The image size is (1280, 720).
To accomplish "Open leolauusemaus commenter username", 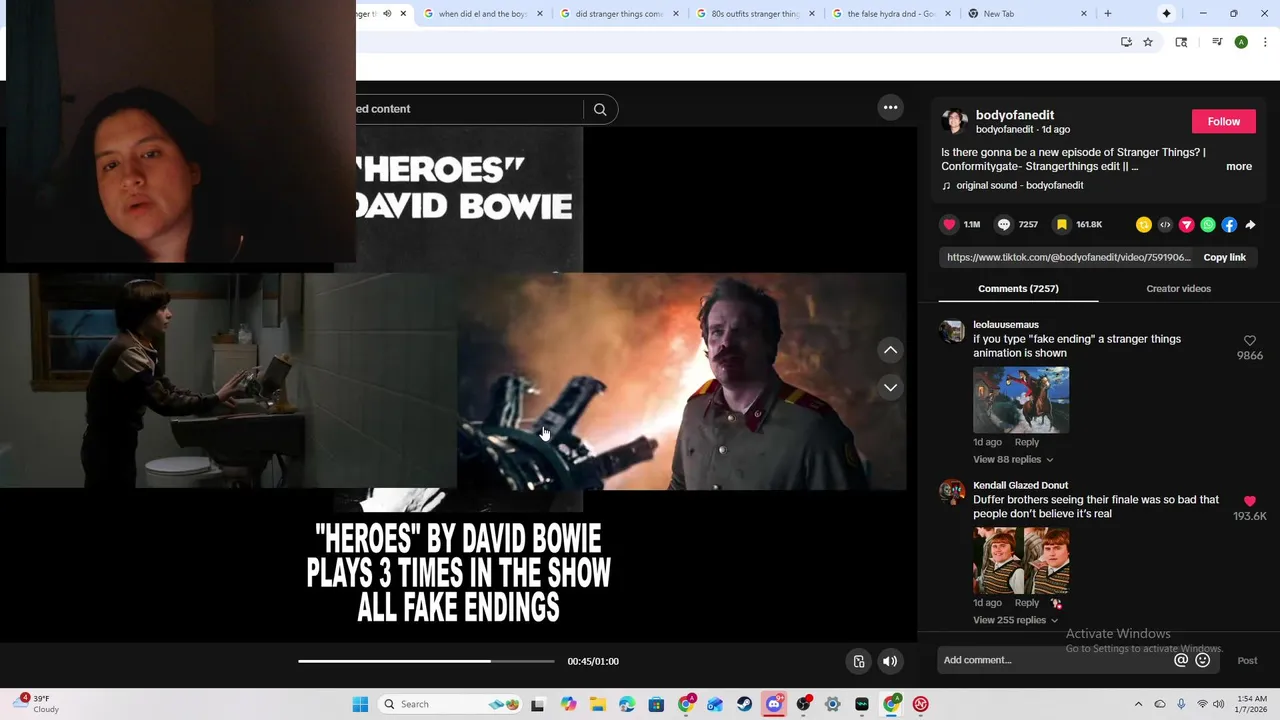I will tap(1006, 324).
